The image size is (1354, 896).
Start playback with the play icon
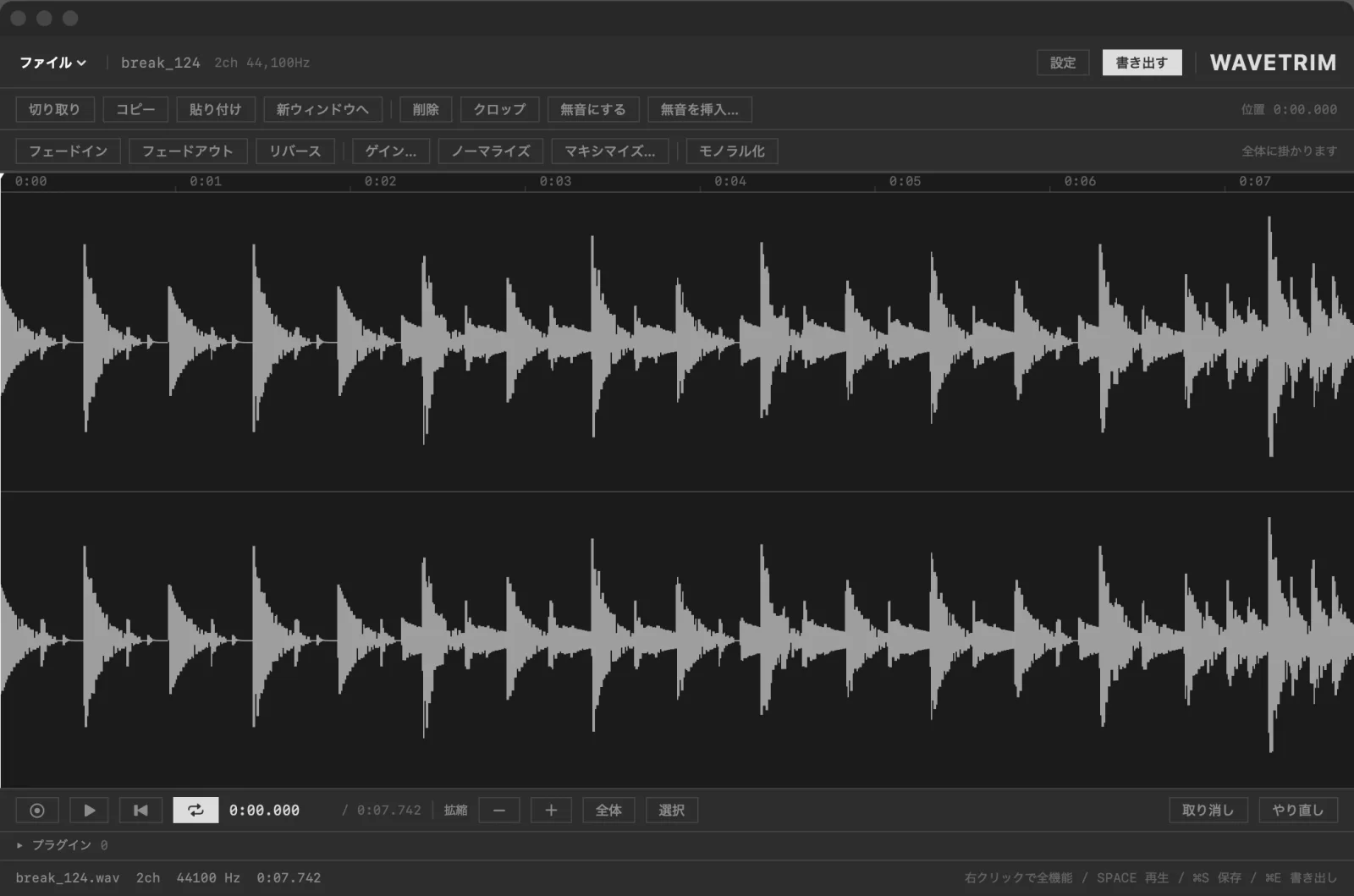90,811
